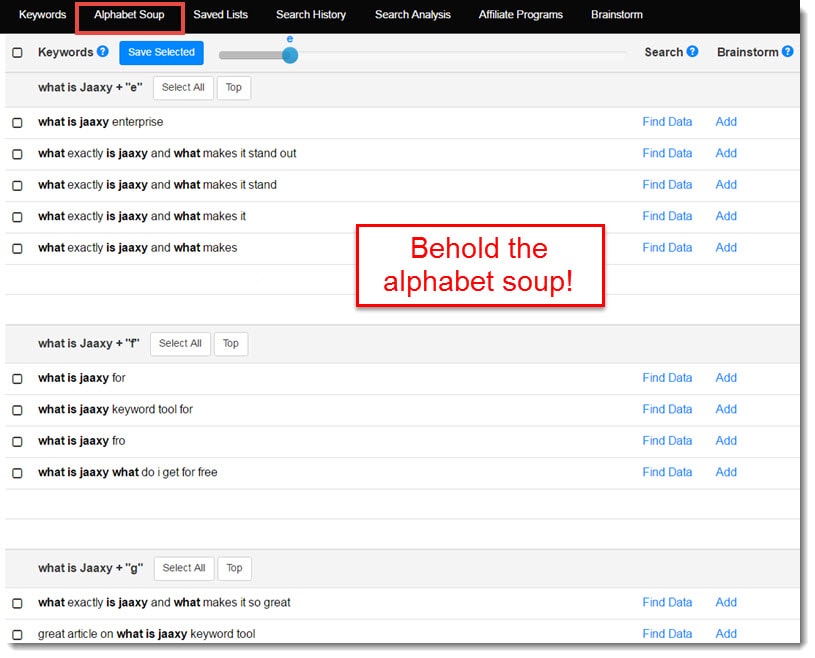Click the unfilled part of the letter slider track
Image resolution: width=815 pixels, height=658 pixels.
[x=463, y=55]
